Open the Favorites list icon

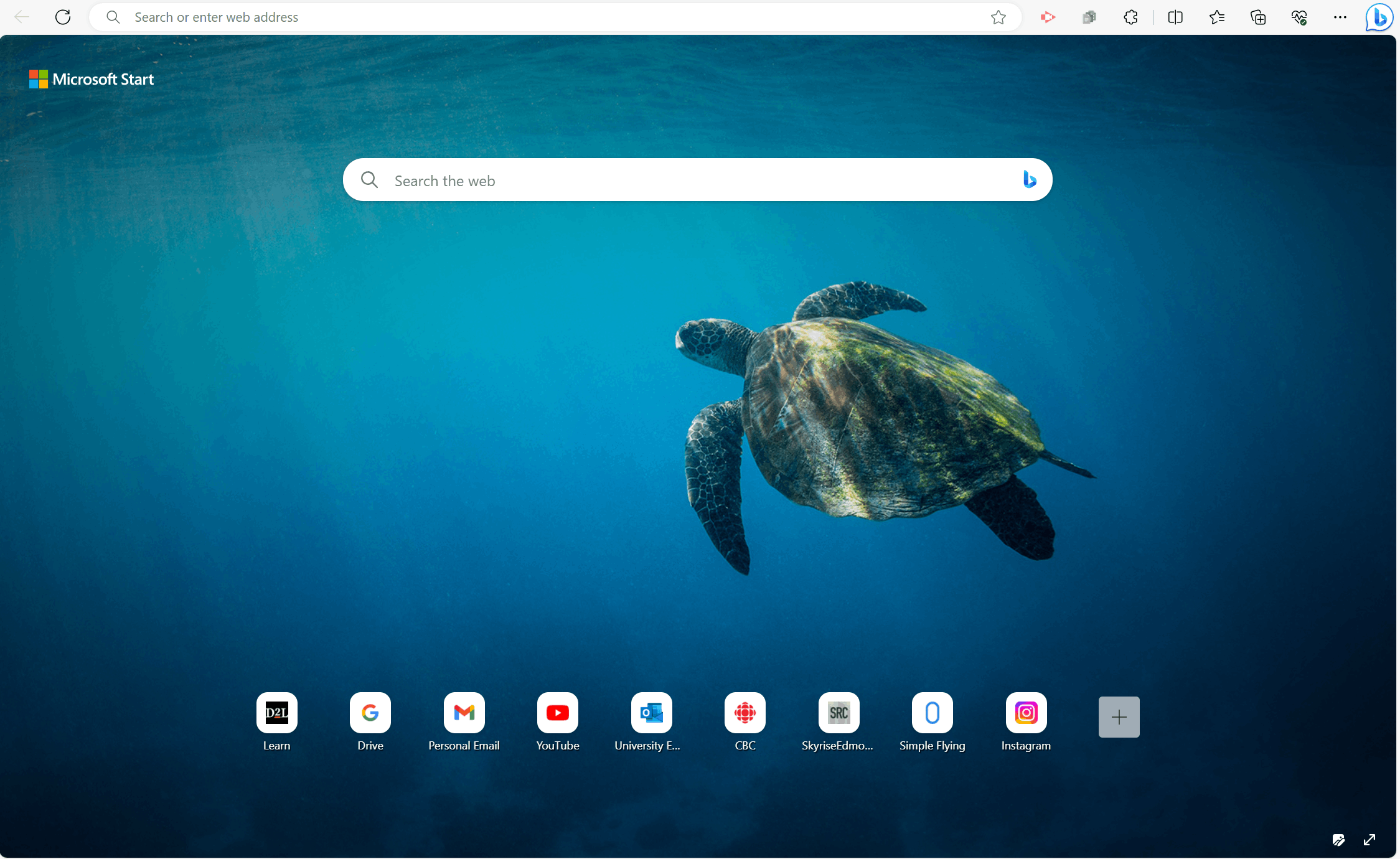click(x=1217, y=17)
